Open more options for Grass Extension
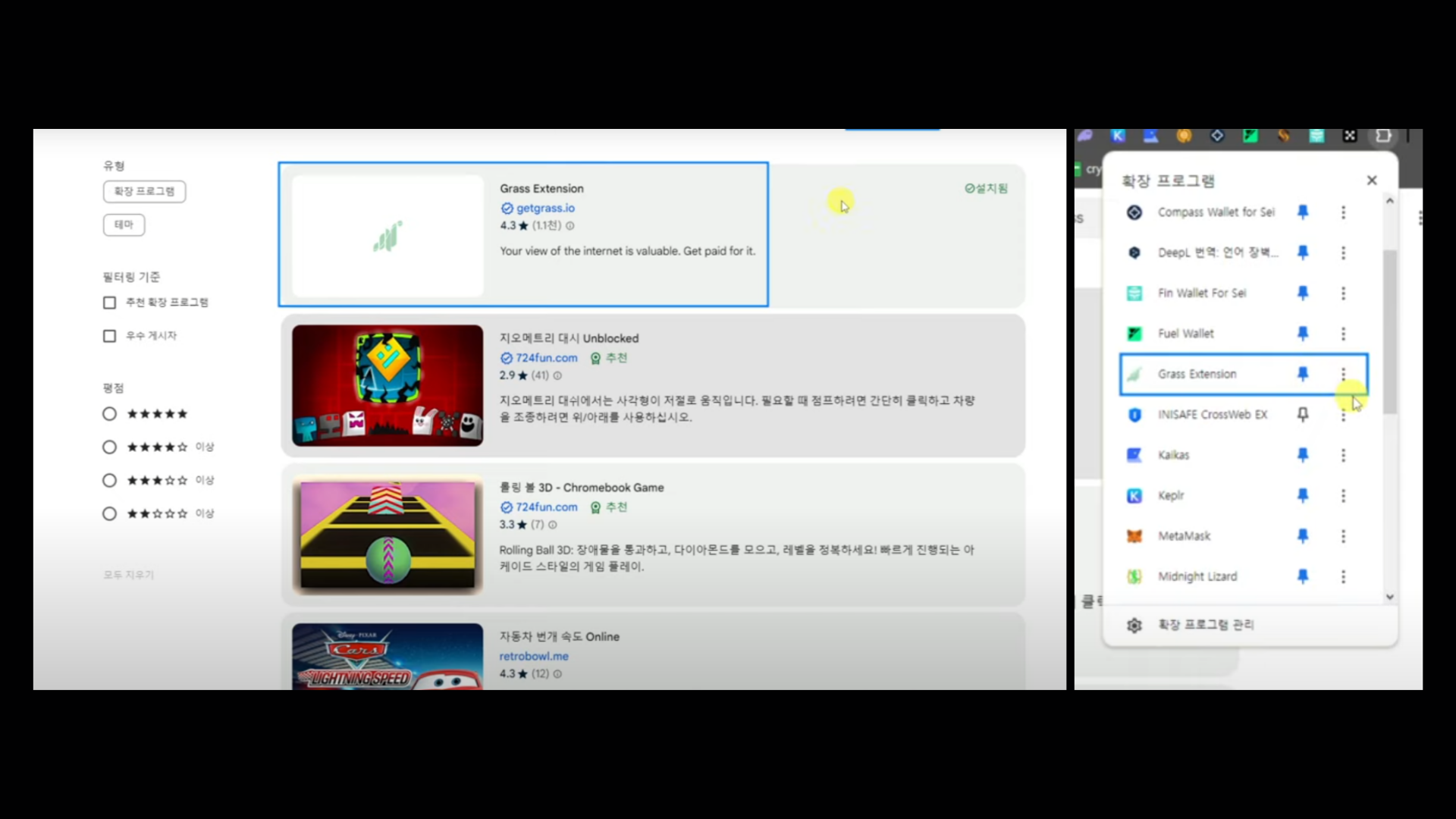Viewport: 1456px width, 819px height. [1343, 374]
